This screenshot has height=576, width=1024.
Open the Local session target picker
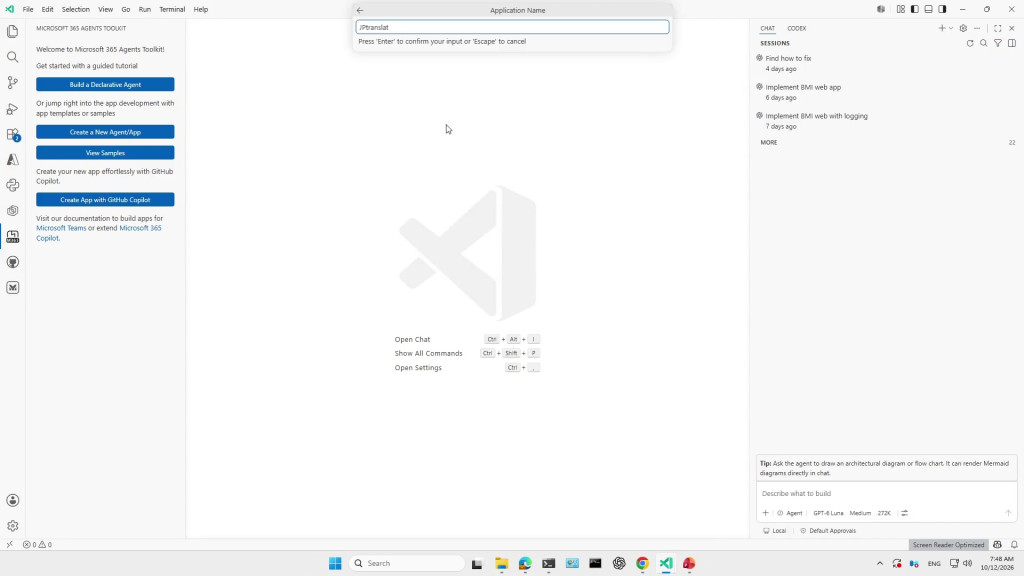tap(775, 531)
